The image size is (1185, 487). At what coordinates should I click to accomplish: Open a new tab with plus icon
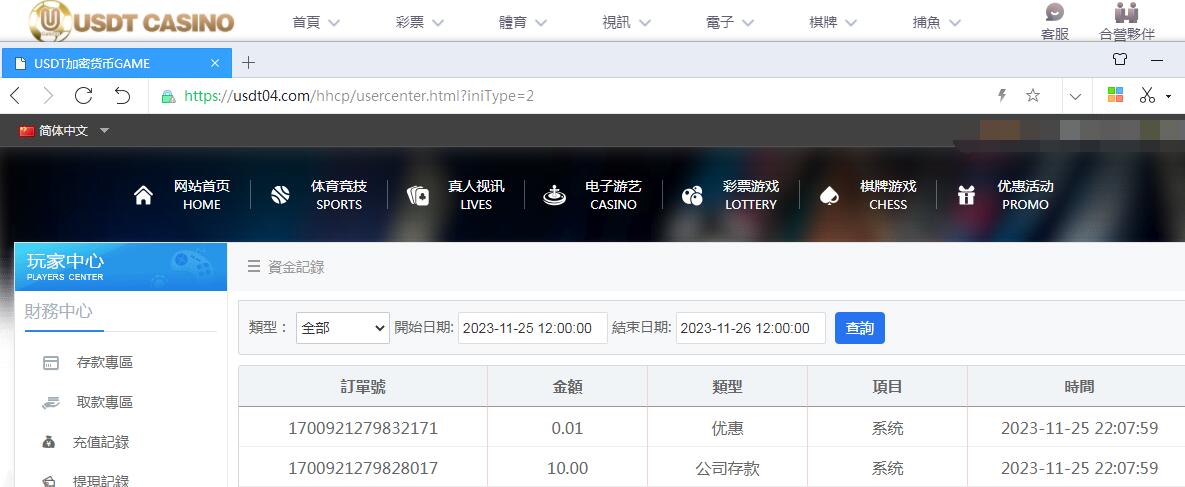[248, 63]
